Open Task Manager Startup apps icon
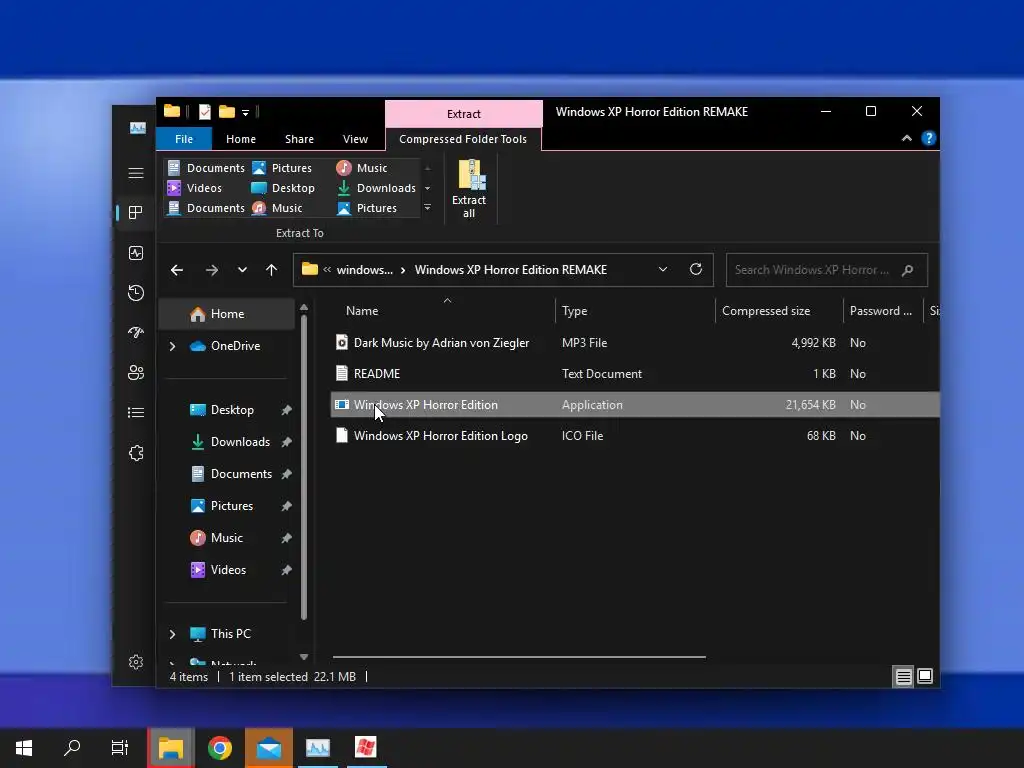The image size is (1024, 768). pos(136,332)
